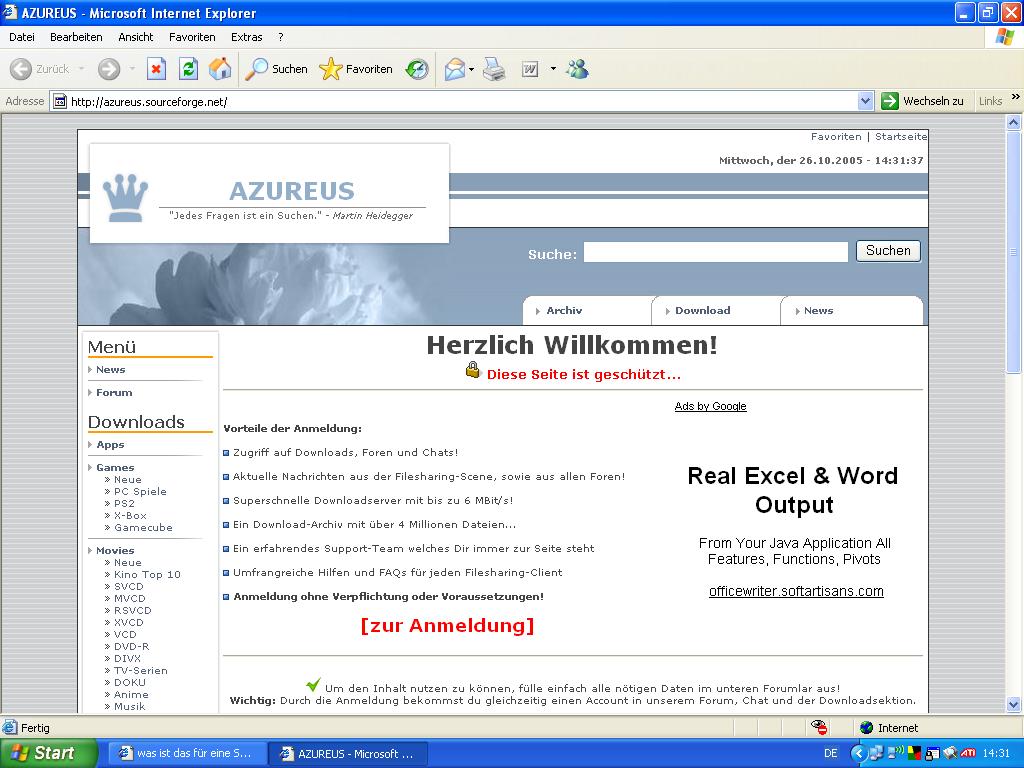Open News in the sidebar Menü
The image size is (1024, 768).
tap(110, 370)
